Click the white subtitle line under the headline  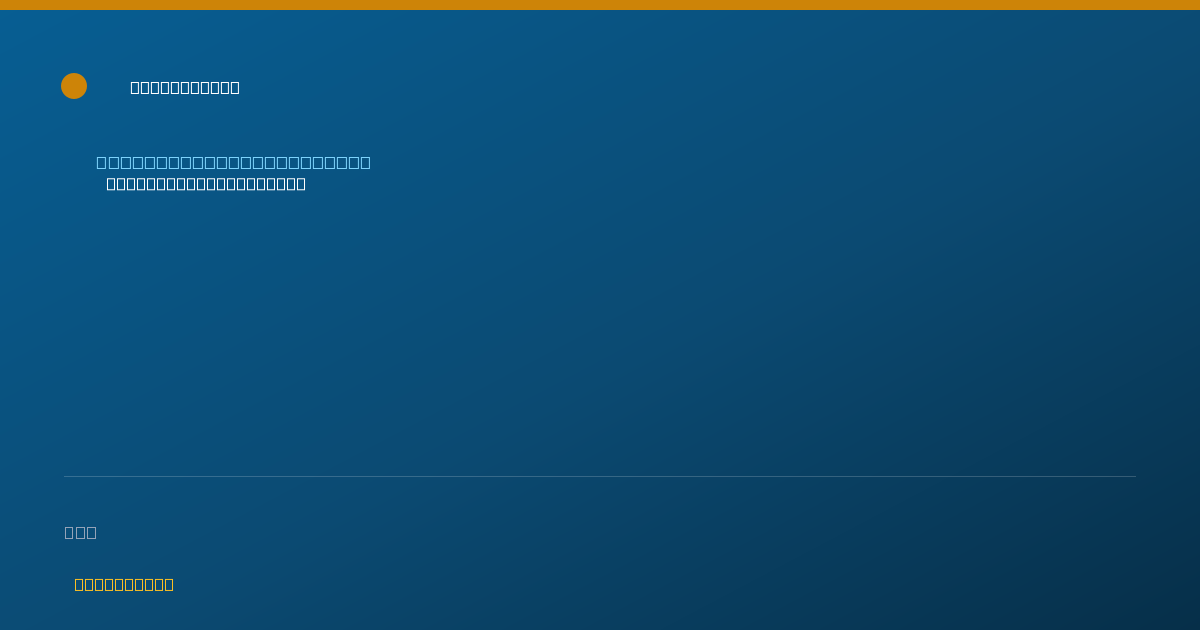[206, 184]
